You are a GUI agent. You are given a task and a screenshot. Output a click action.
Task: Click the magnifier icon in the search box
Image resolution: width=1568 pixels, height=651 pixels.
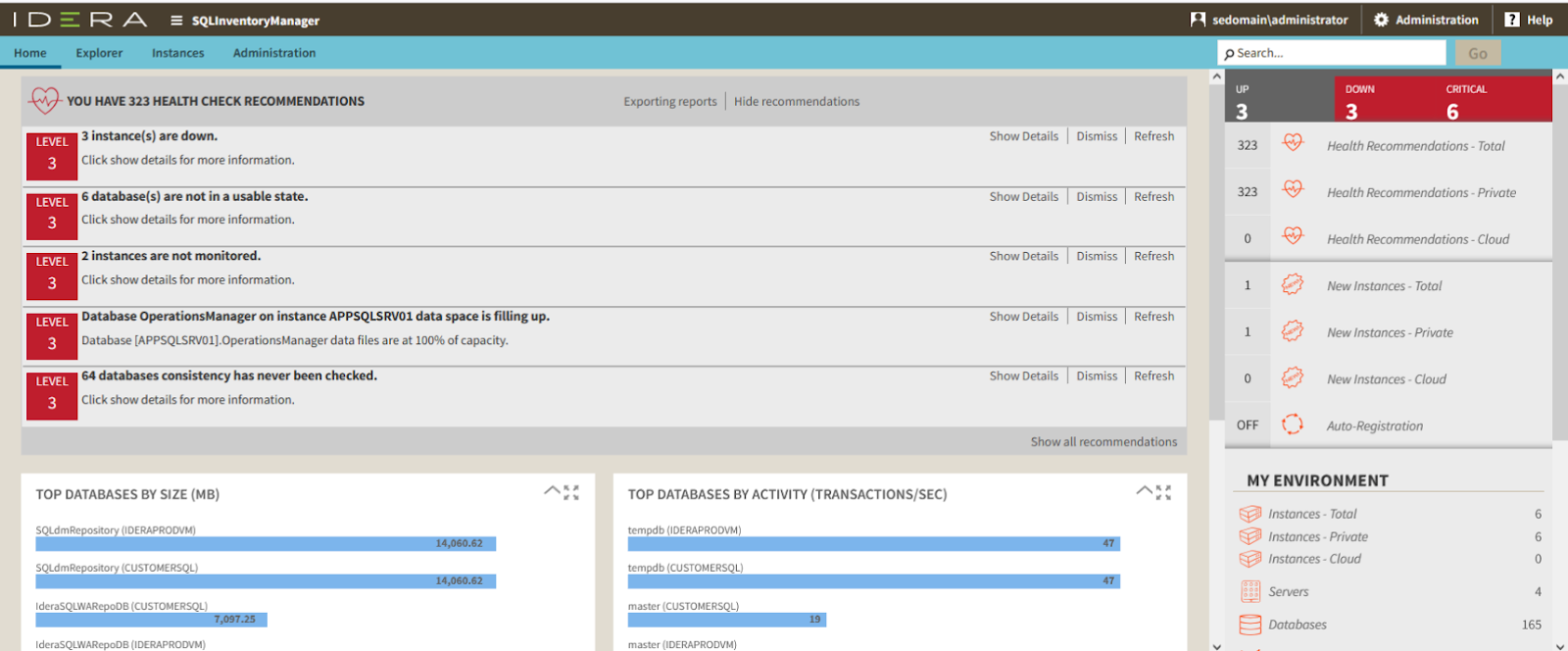(1229, 54)
